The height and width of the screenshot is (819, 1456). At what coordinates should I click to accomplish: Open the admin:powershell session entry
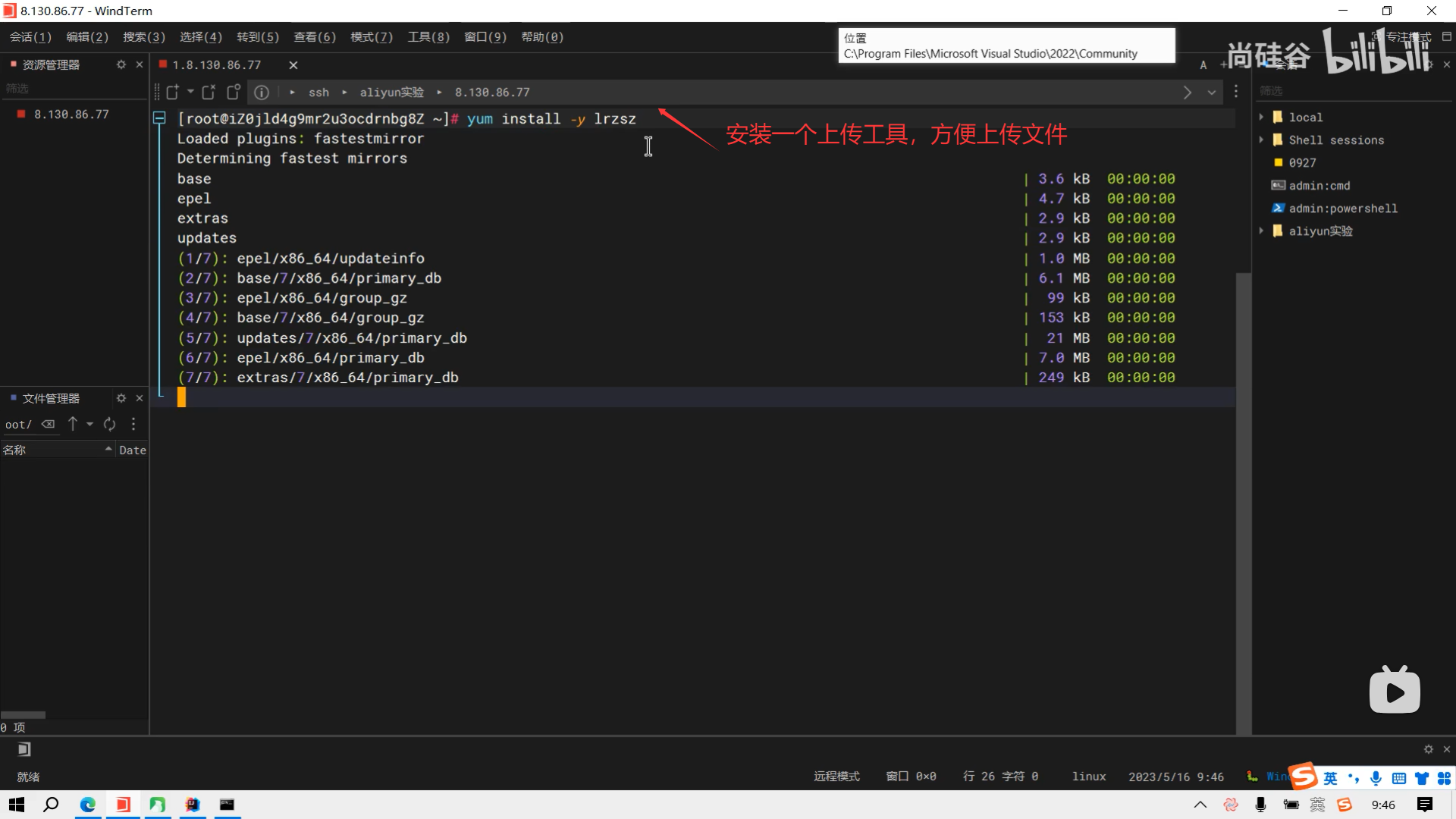(1342, 208)
